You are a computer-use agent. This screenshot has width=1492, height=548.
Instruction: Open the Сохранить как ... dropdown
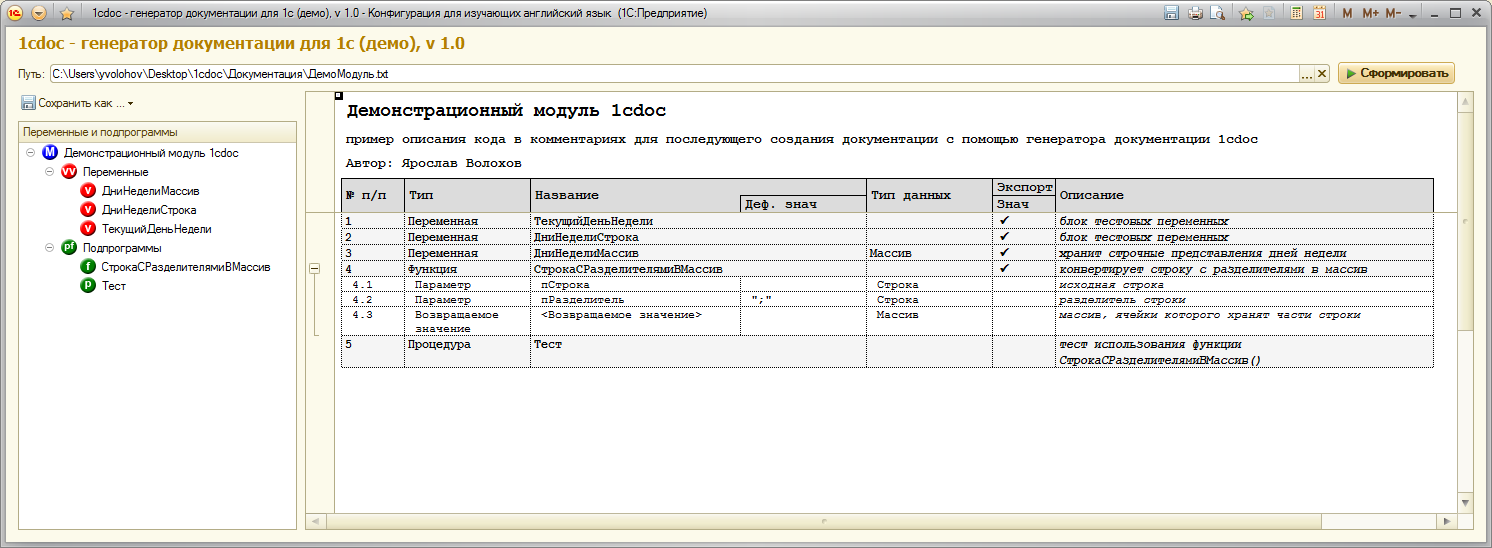tap(77, 103)
